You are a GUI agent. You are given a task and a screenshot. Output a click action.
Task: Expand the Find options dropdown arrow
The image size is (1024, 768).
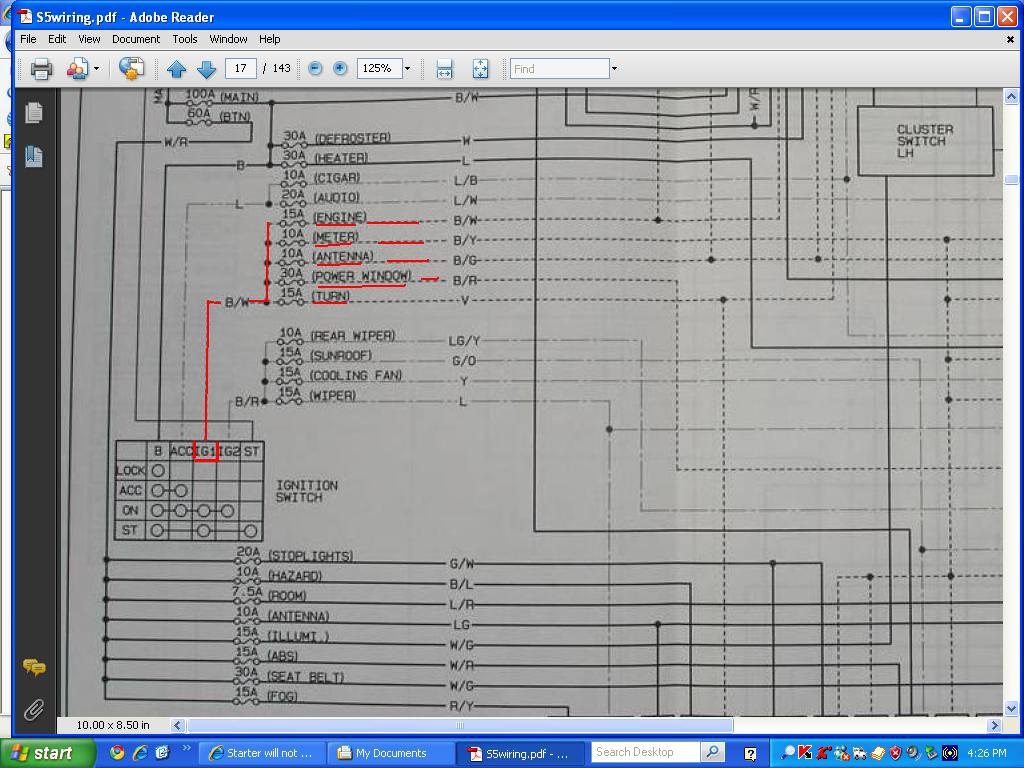614,69
